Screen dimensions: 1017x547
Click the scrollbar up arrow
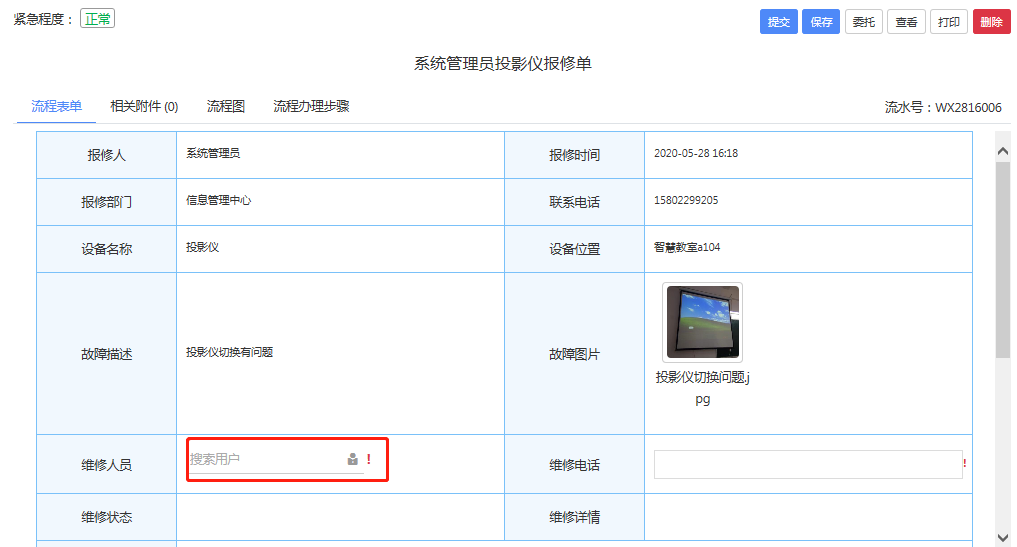pos(1003,151)
